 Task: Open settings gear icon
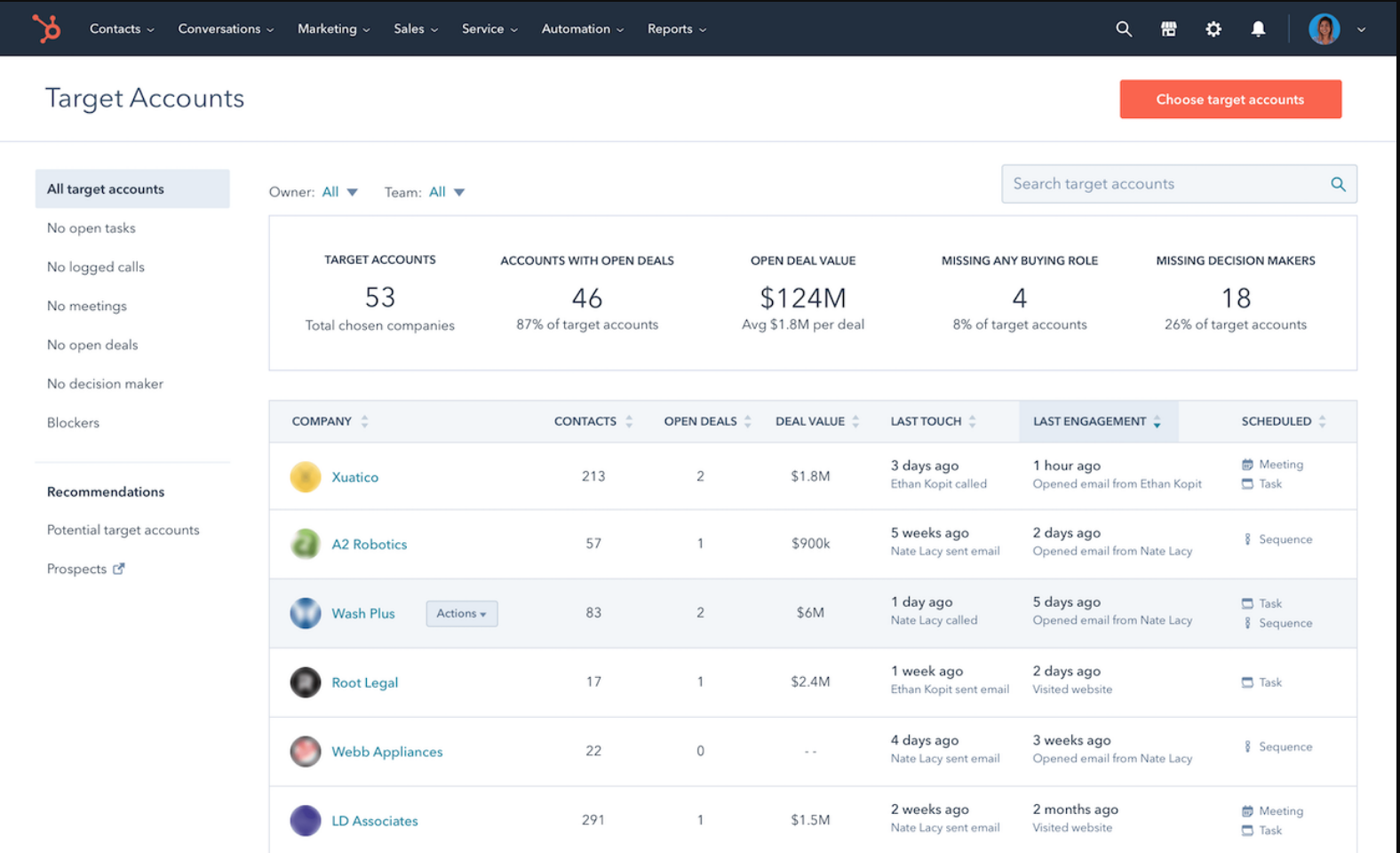[1213, 29]
